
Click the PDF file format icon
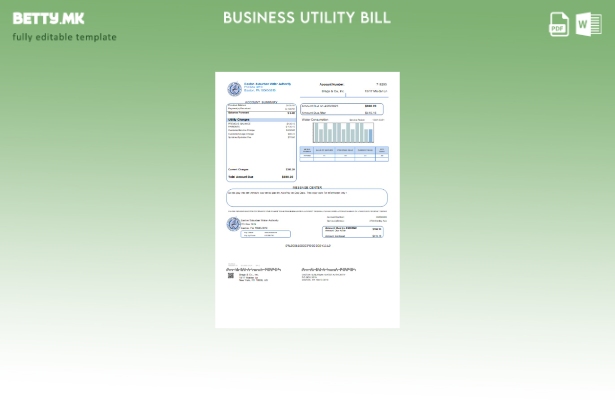click(559, 24)
